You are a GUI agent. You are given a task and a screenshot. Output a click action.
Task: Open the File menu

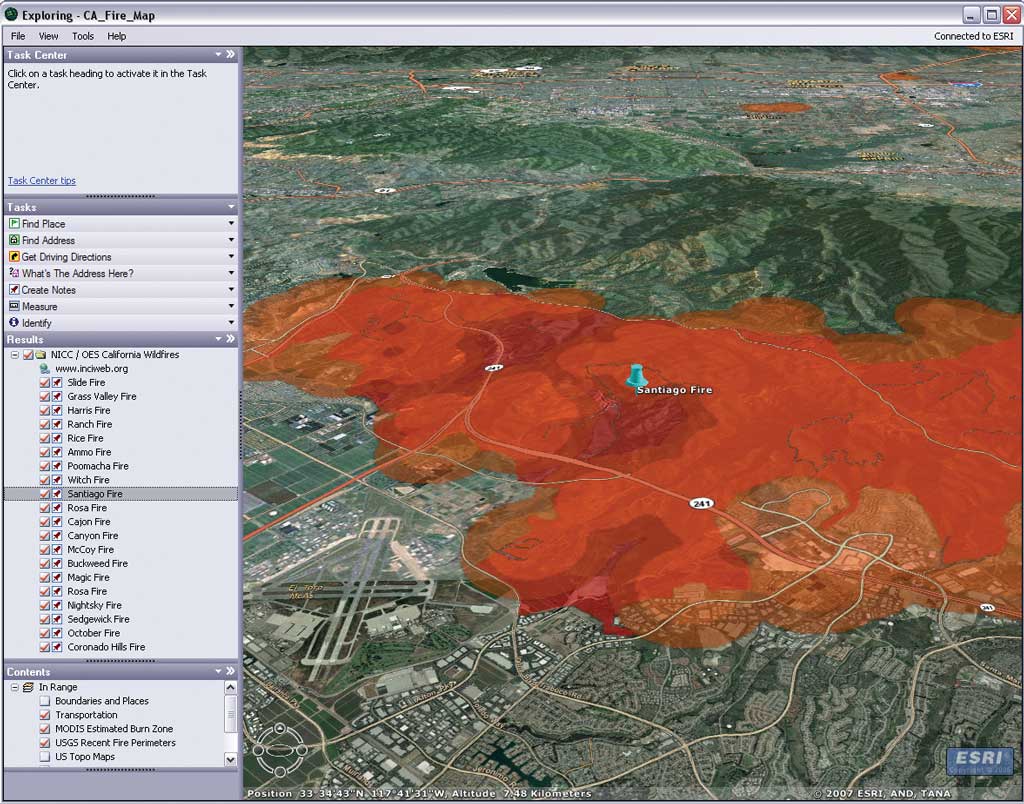pos(18,37)
